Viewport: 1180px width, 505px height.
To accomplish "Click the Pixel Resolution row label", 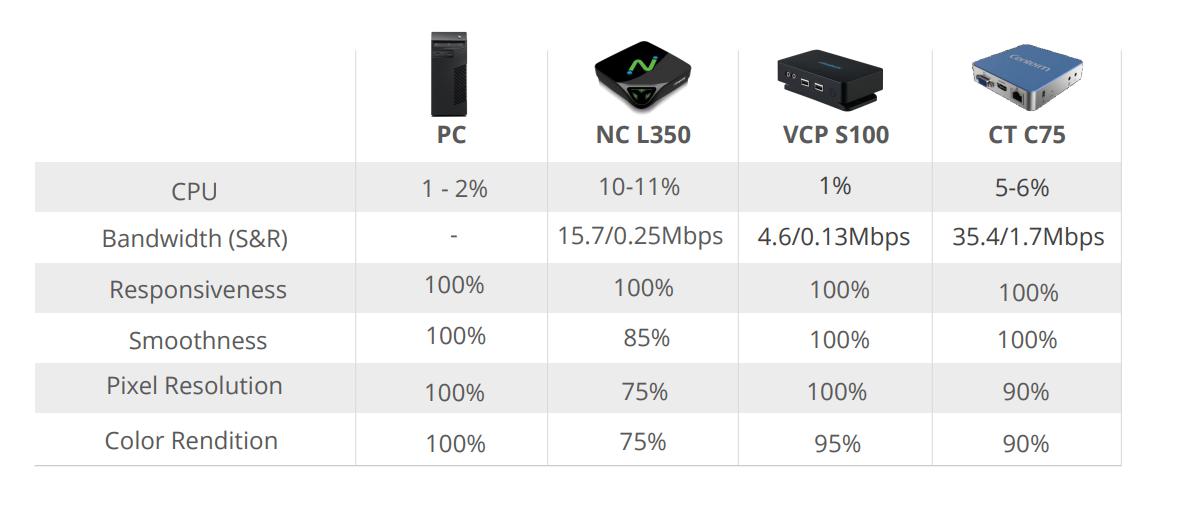I will click(194, 385).
